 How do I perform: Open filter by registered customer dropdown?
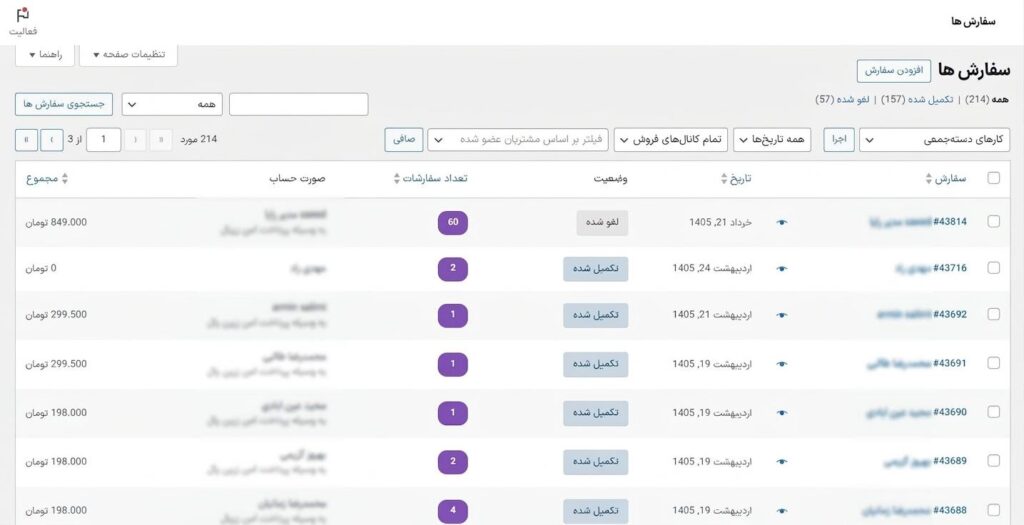tap(518, 140)
